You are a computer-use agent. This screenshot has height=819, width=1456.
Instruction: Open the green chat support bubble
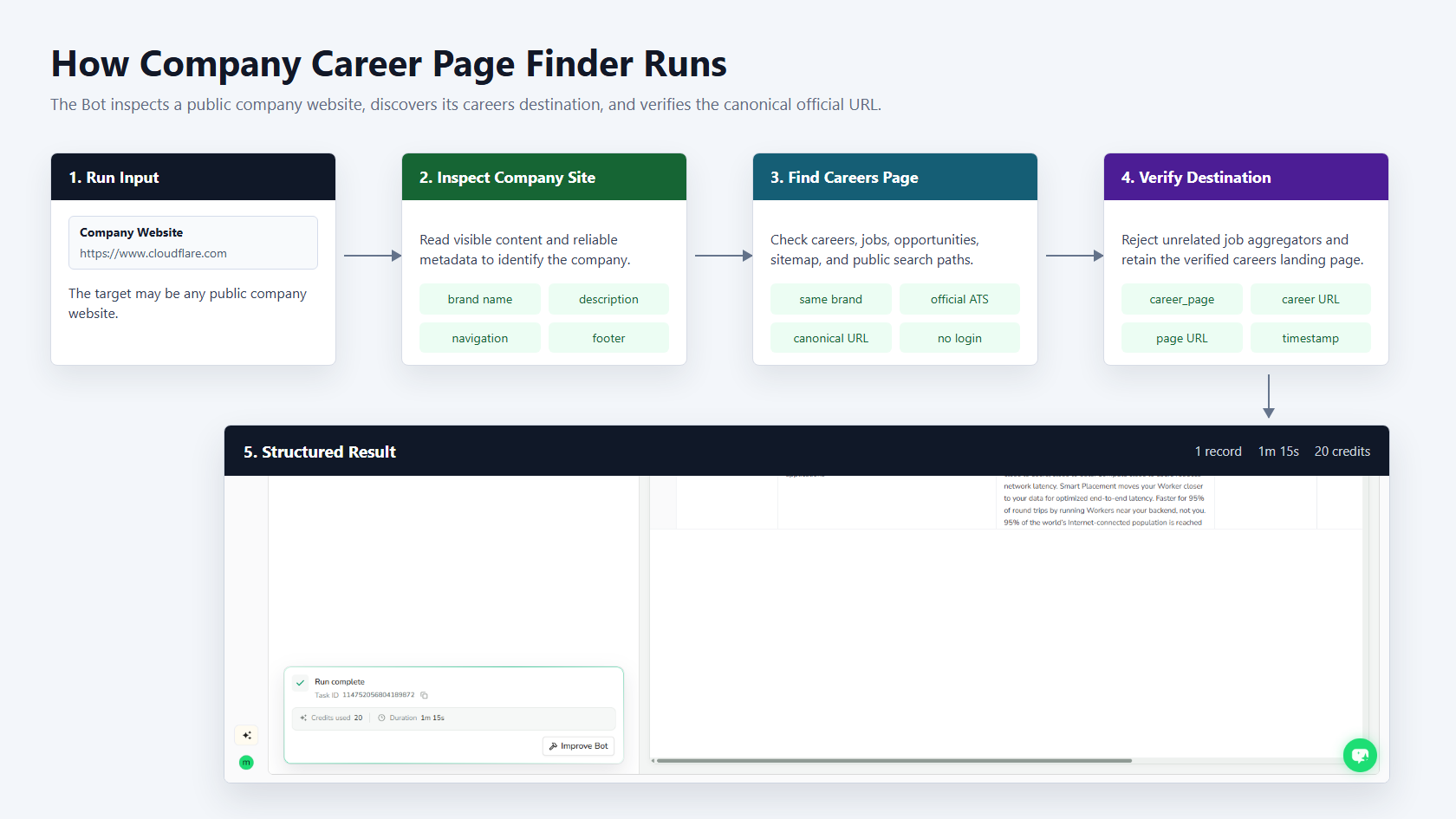[1360, 755]
